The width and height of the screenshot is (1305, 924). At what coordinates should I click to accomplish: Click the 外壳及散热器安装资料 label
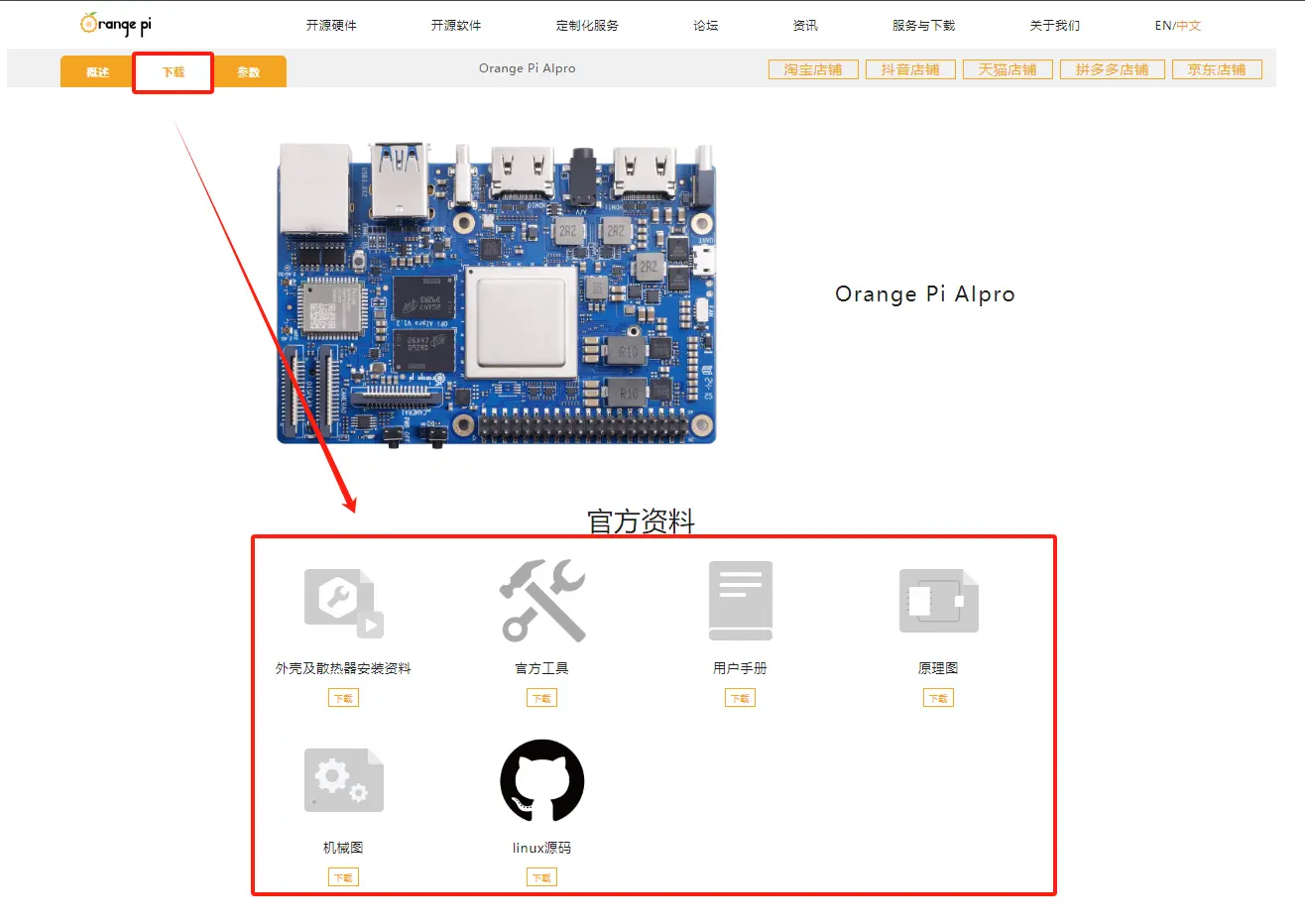[x=343, y=668]
